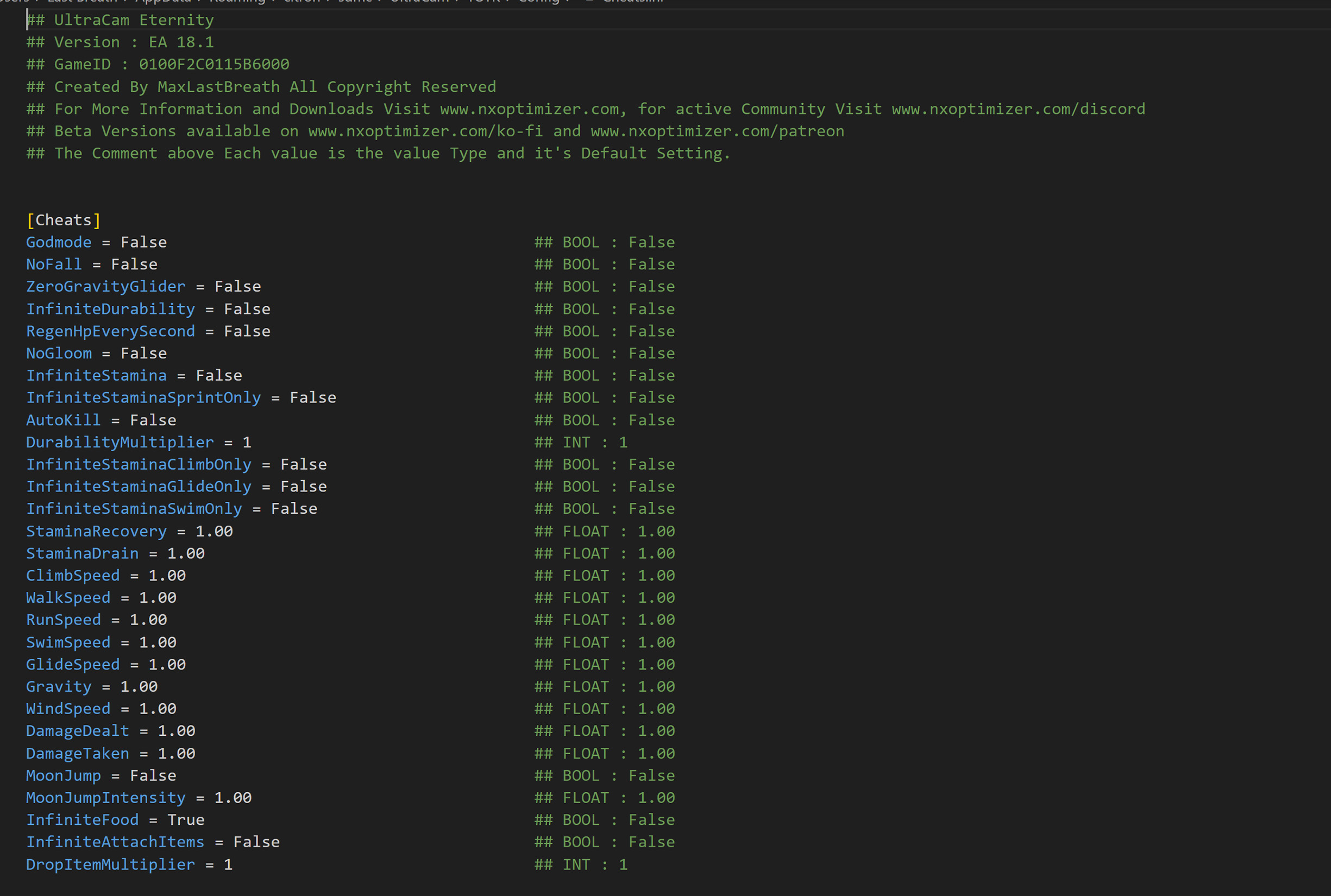The image size is (1331, 896).
Task: Click the DamageDealt key name
Action: point(78,731)
